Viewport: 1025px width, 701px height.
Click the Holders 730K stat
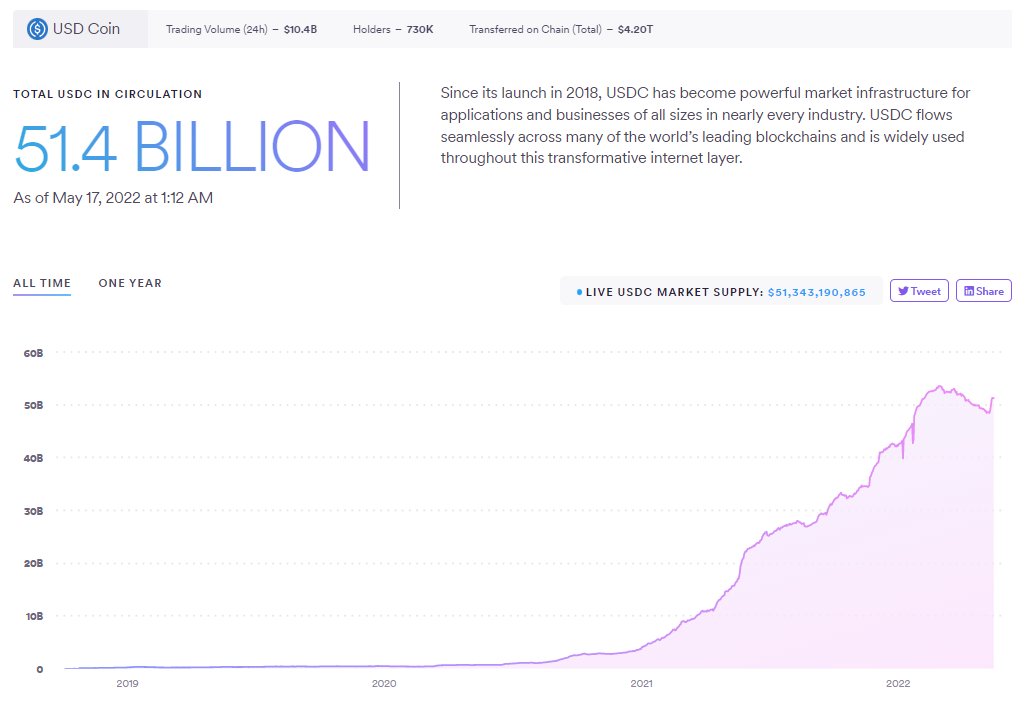(393, 29)
